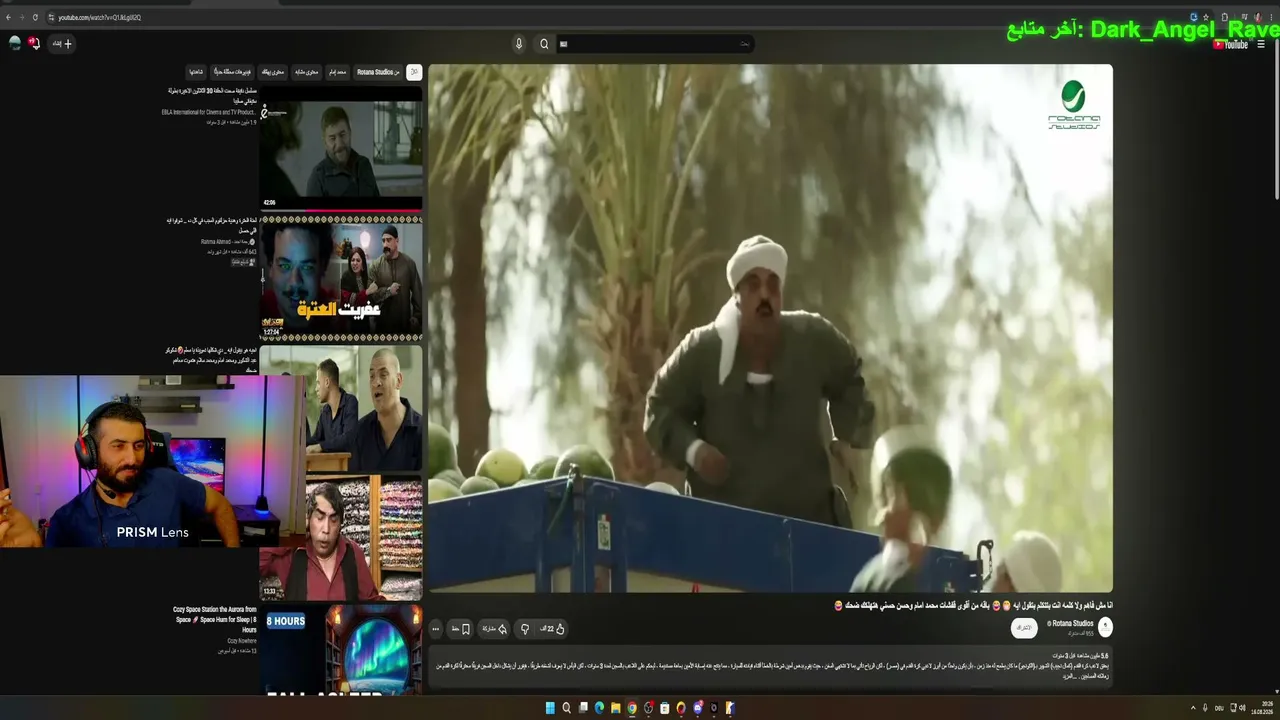The height and width of the screenshot is (720, 1280).
Task: Reload the YouTube page
Action: [x=35, y=17]
